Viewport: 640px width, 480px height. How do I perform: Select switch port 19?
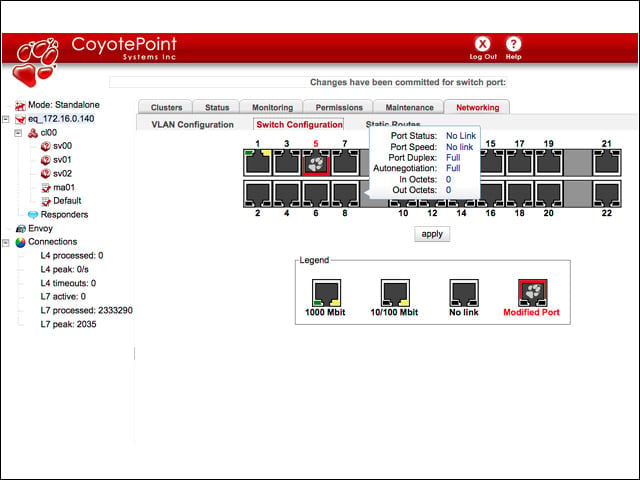[549, 162]
